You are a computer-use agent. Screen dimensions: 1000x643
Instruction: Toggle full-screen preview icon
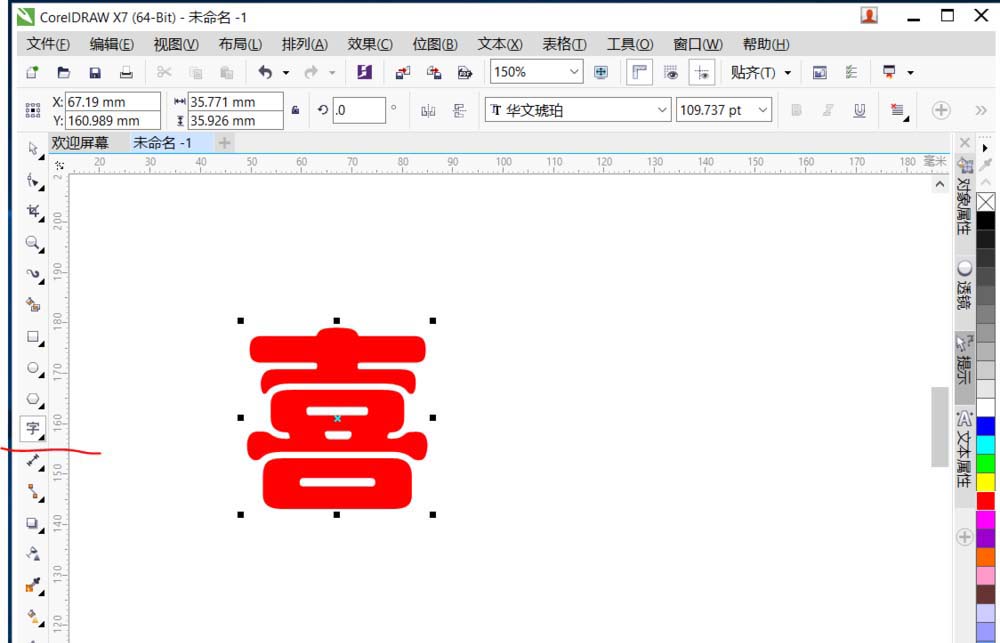point(601,72)
